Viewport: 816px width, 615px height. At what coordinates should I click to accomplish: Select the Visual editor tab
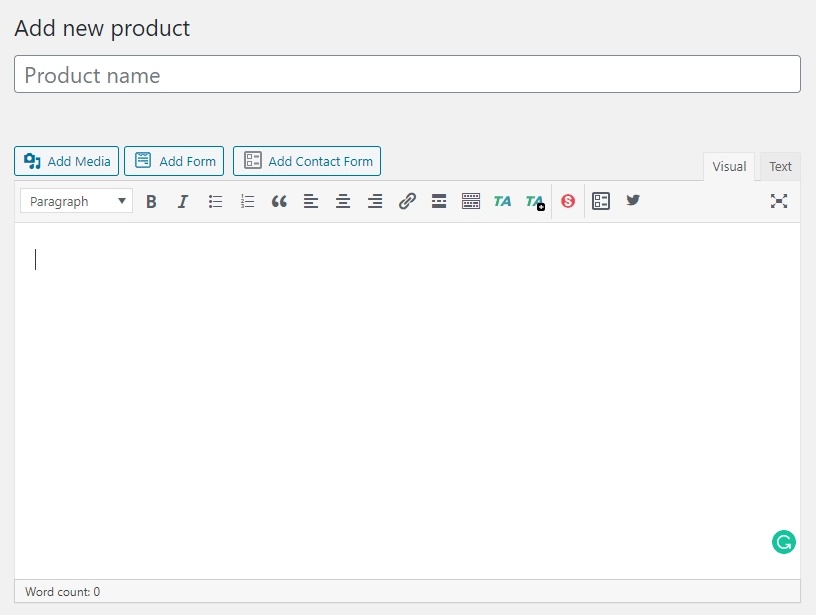(x=729, y=166)
